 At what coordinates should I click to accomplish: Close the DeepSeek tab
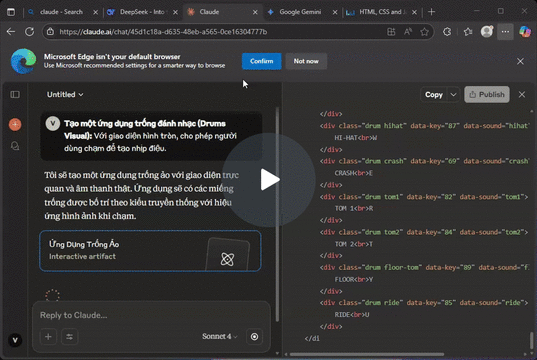[x=175, y=12]
